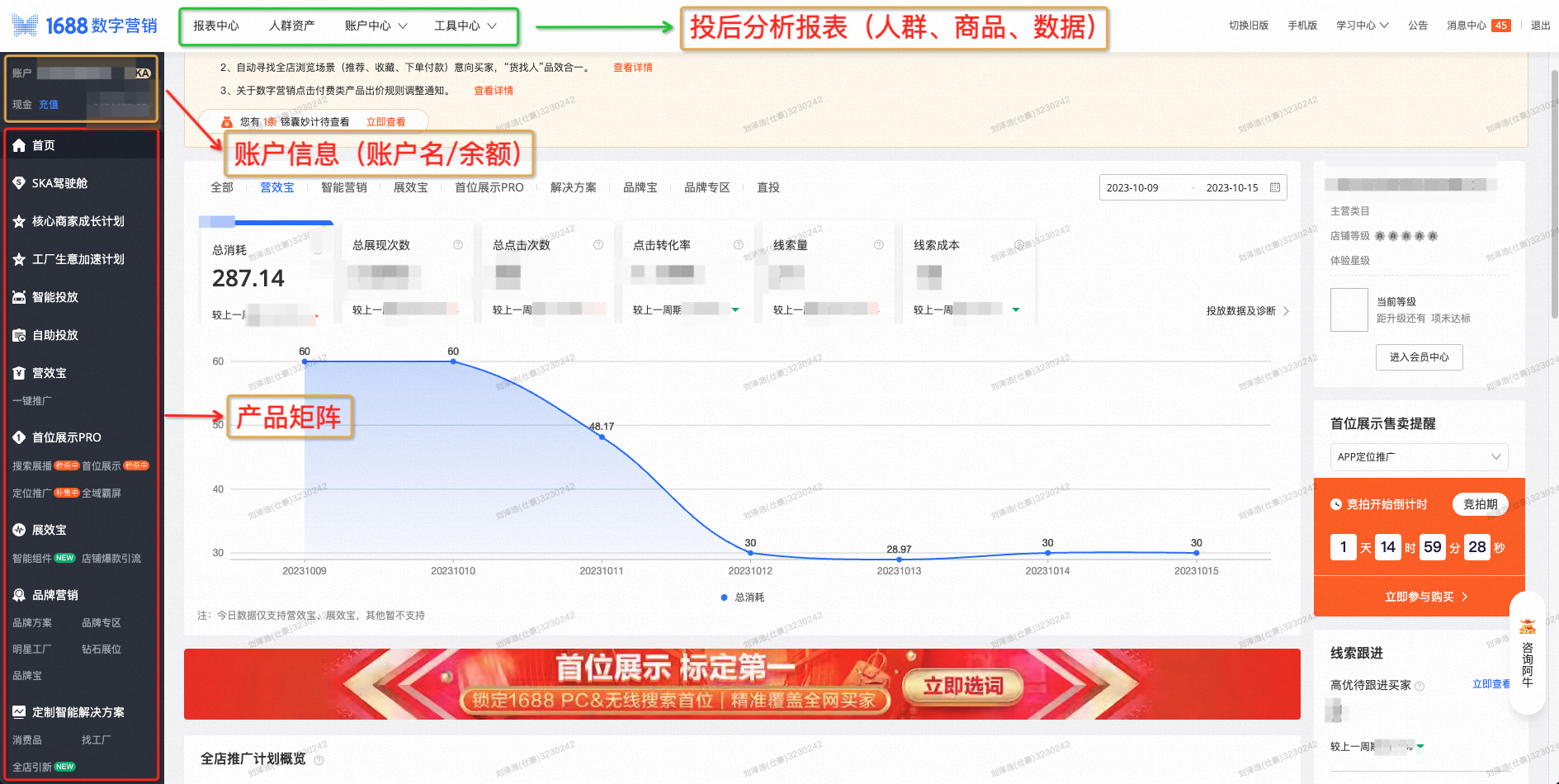The height and width of the screenshot is (784, 1559).
Task: Click the 锦囊妙计 money bag icon
Action: [x=227, y=122]
